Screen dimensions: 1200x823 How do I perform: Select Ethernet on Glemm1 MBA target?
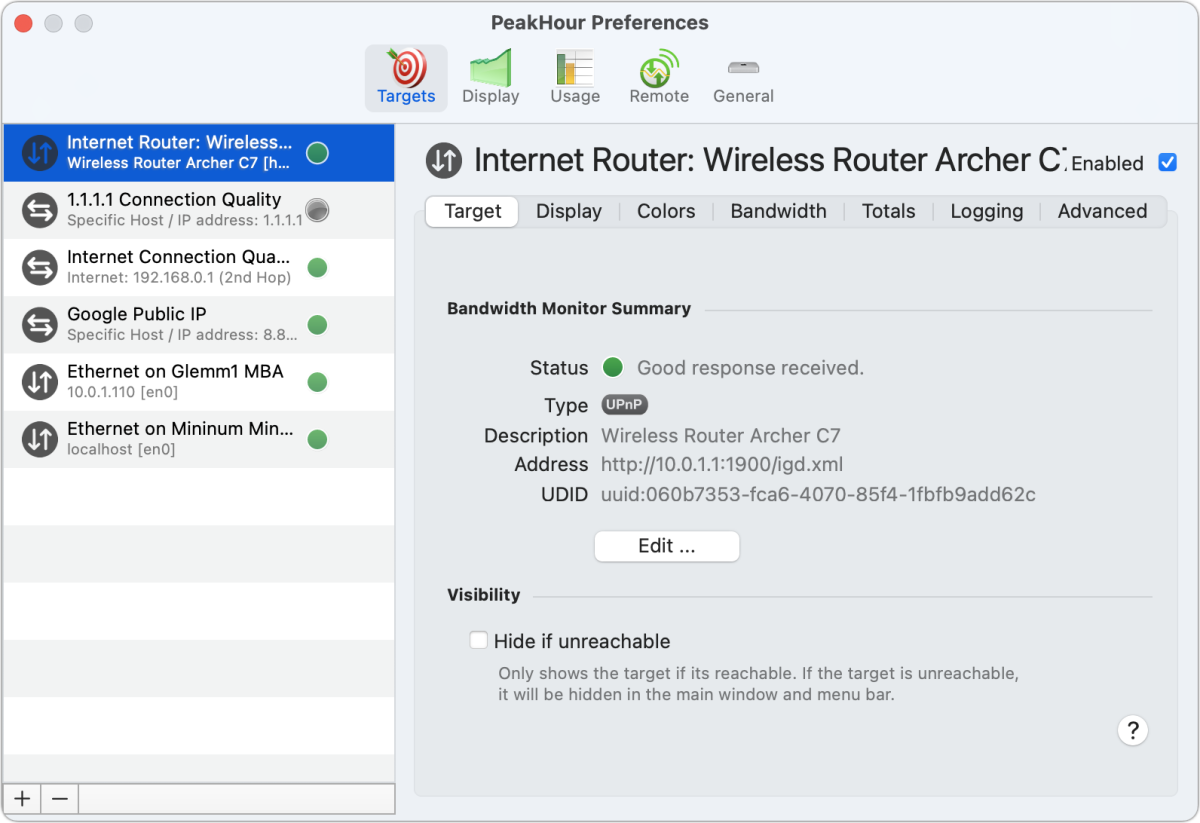click(x=175, y=381)
